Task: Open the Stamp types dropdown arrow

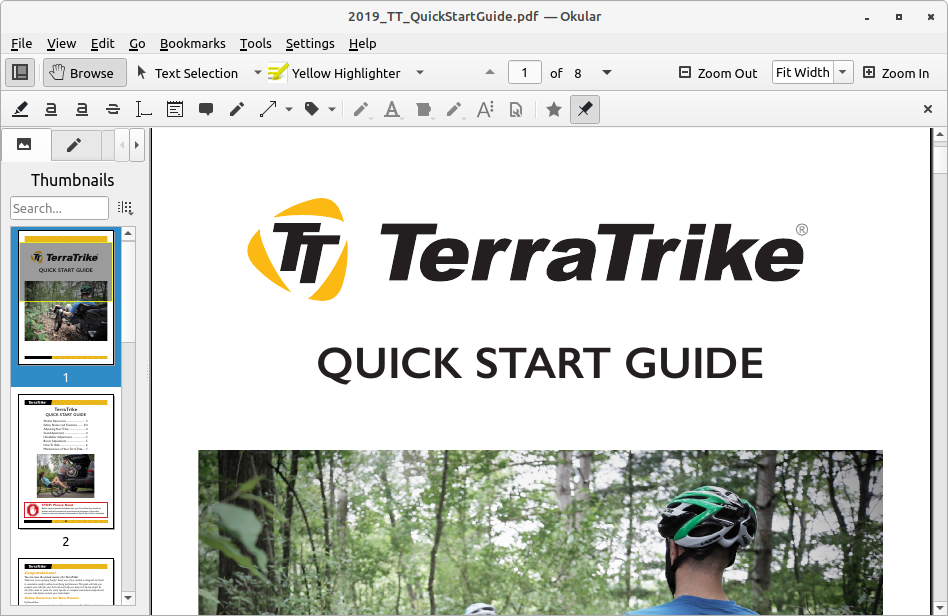Action: tap(332, 109)
